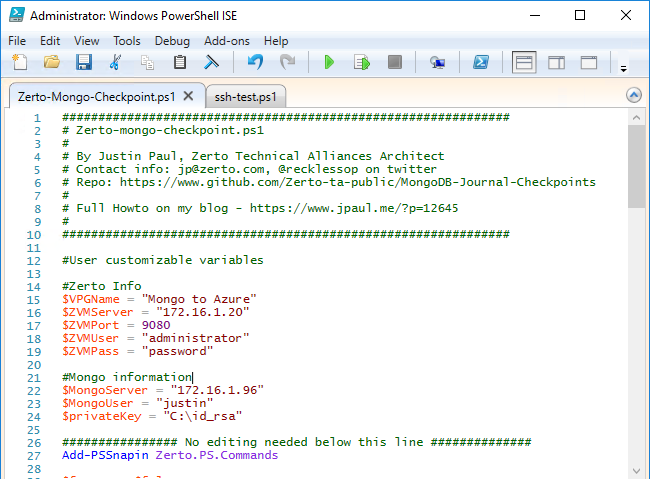Click the "Mongo to Azure" string

(x=199, y=299)
